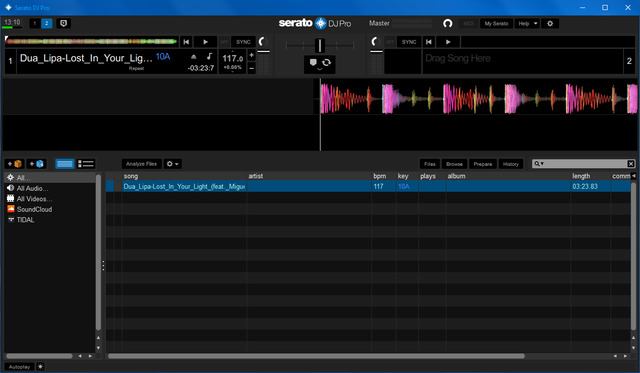Sort by the song column header
The height and width of the screenshot is (373, 640).
point(184,176)
